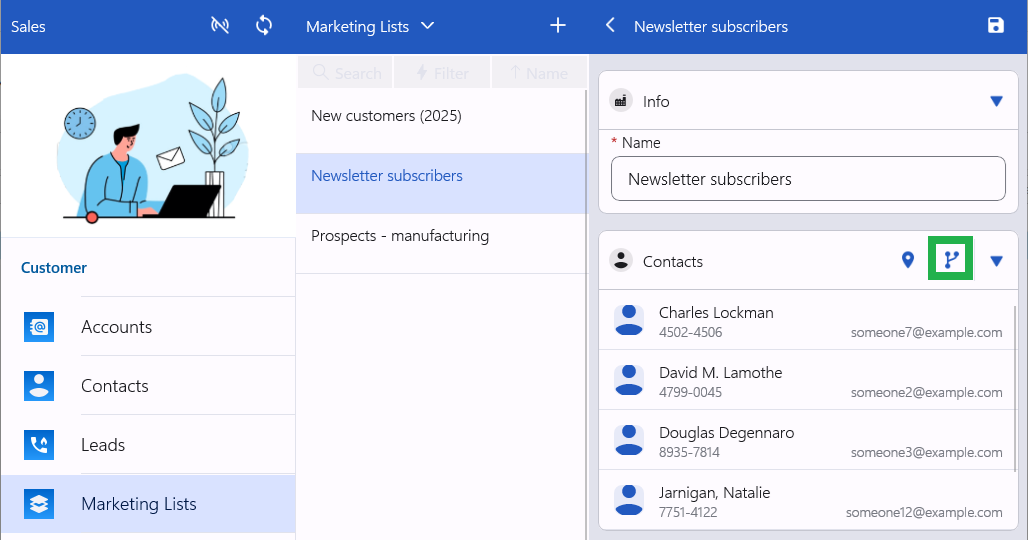1028x540 pixels.
Task: Show contacts on map with pin icon
Action: pyautogui.click(x=908, y=261)
